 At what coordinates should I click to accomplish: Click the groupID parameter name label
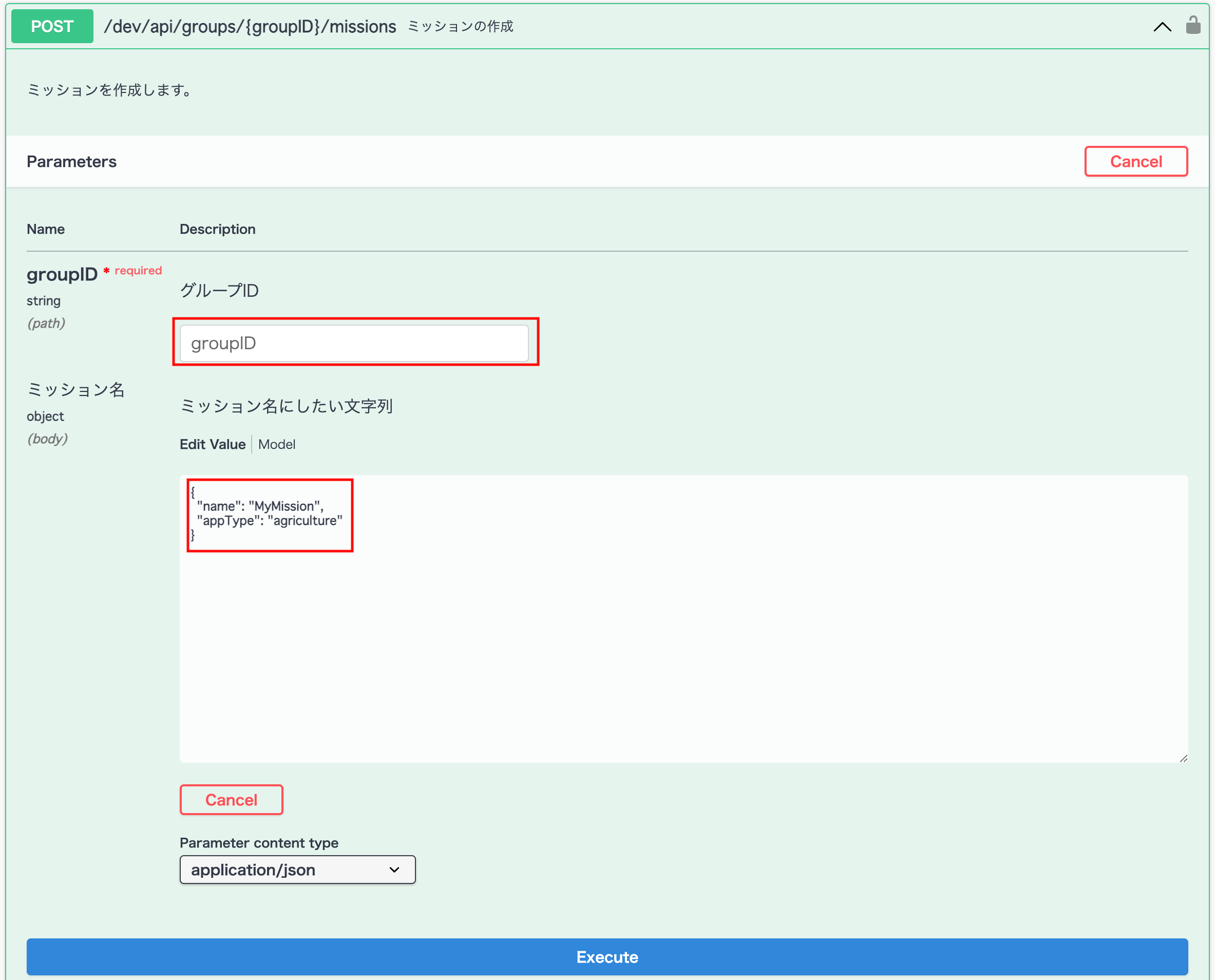click(x=62, y=274)
